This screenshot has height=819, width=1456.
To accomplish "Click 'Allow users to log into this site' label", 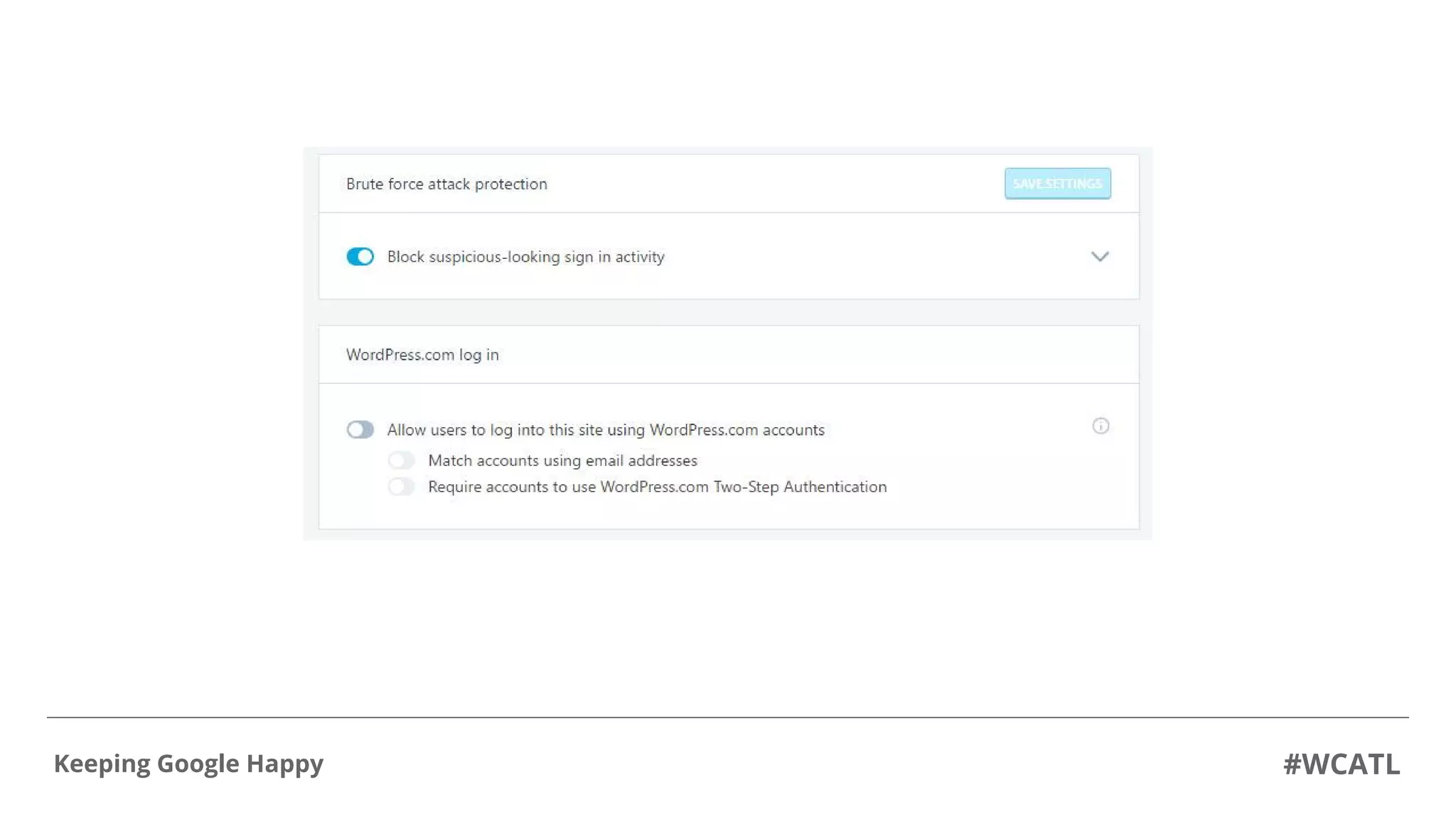I will 517,430.
